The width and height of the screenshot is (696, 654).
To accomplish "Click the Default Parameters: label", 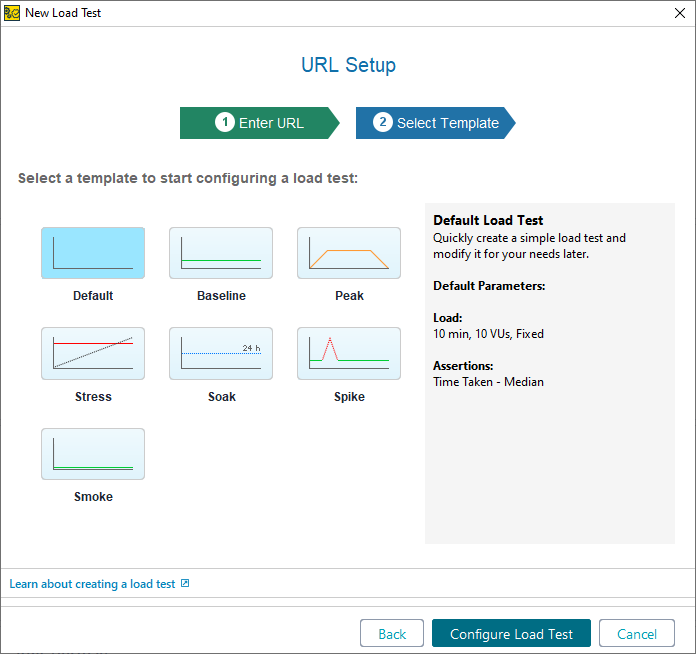I will coord(489,285).
